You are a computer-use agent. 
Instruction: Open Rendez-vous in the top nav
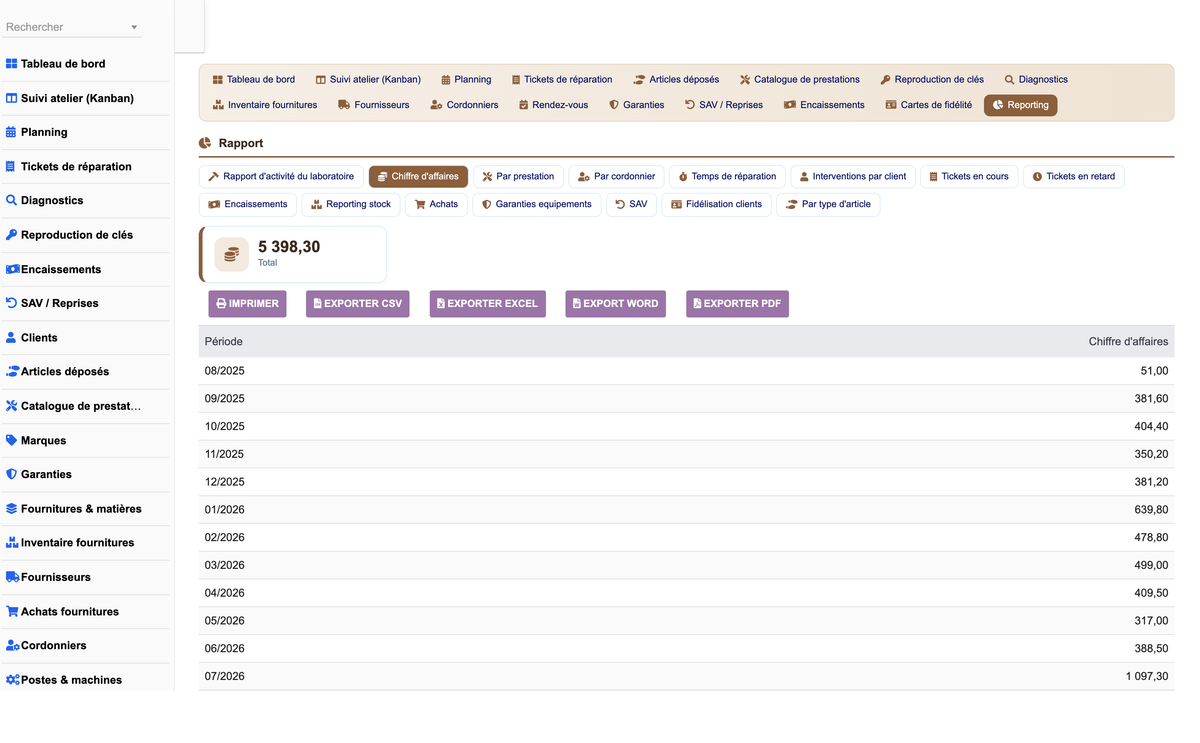click(x=553, y=105)
